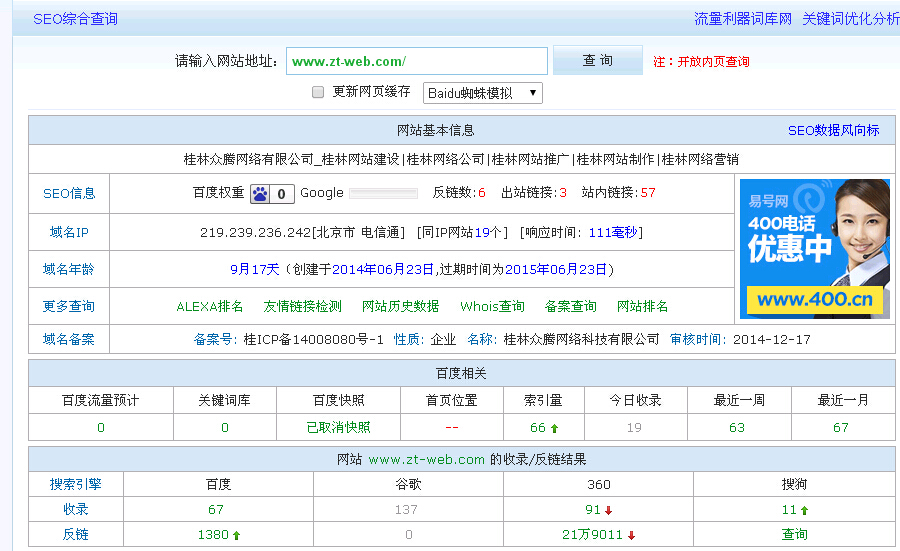
Task: Click the 360 indexed value 91
Action: 593,510
